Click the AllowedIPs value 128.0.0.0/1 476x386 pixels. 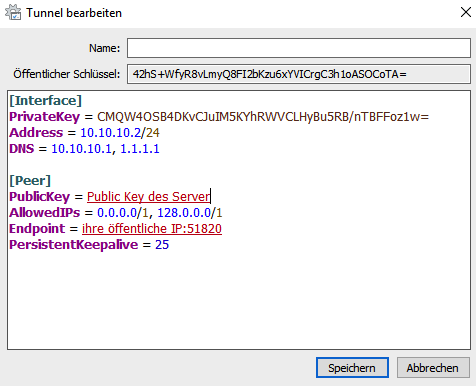[190, 213]
